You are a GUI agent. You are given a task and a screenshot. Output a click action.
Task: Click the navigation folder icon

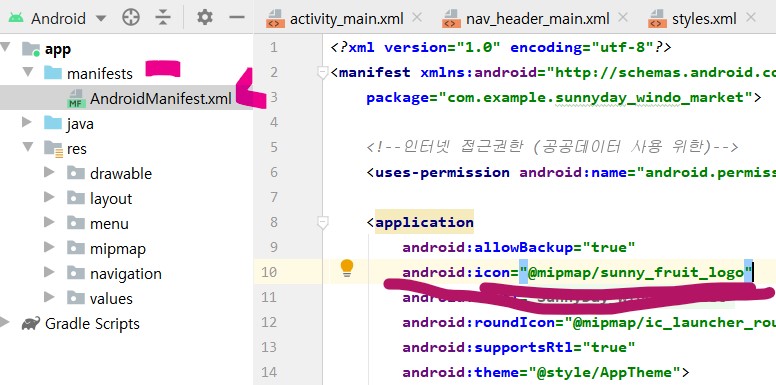click(76, 273)
